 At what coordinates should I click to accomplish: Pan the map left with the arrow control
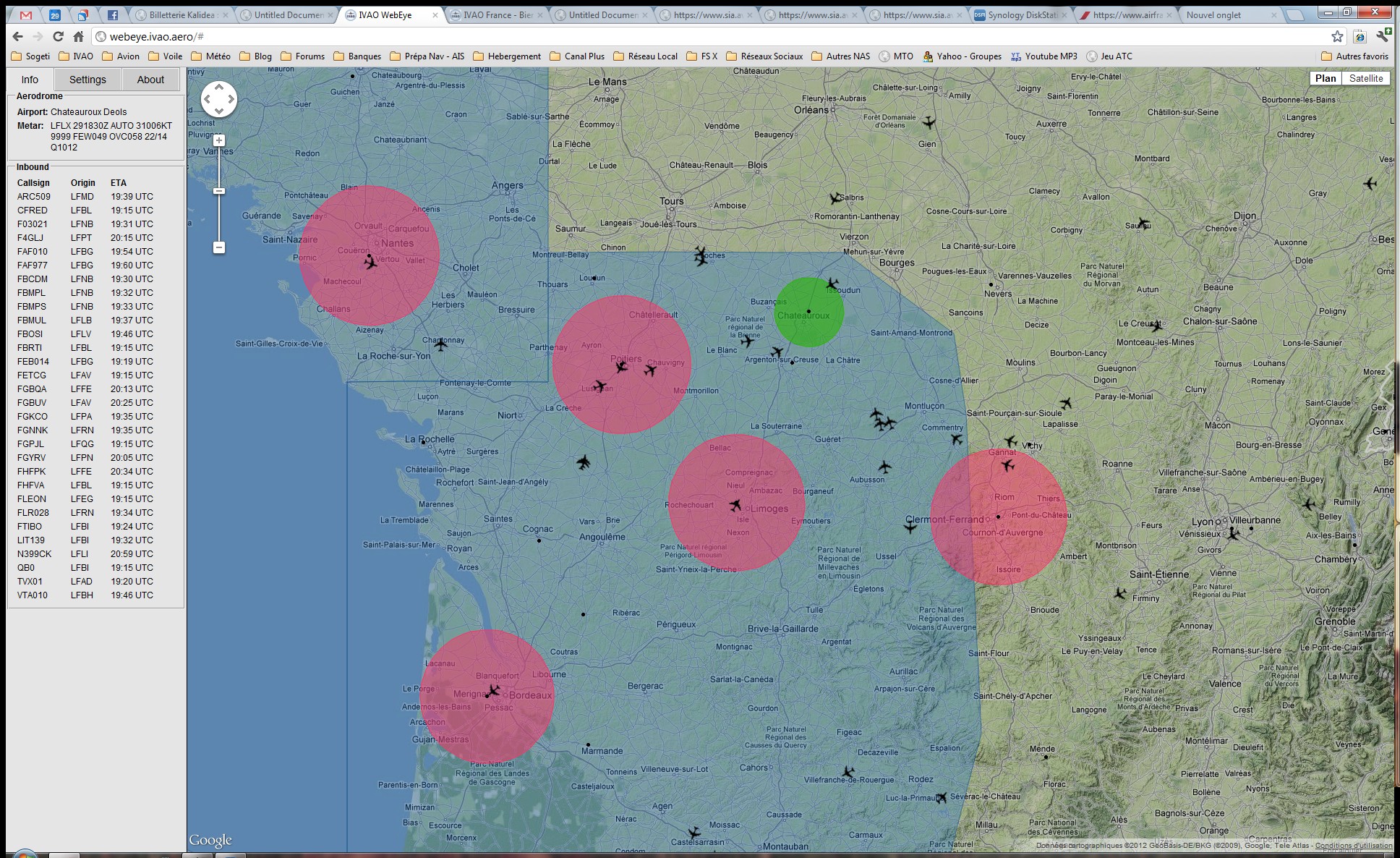coord(208,99)
